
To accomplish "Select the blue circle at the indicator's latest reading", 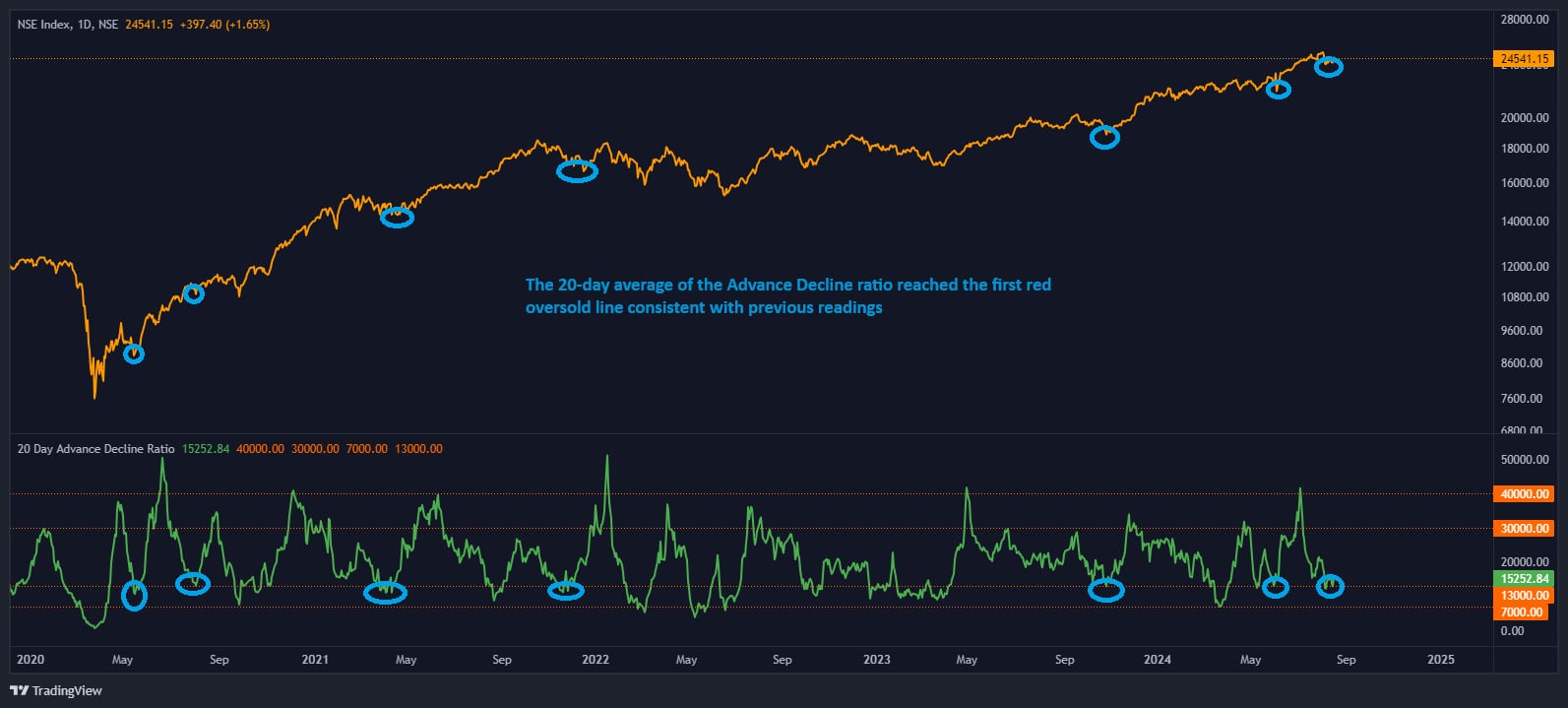I will pyautogui.click(x=1330, y=586).
